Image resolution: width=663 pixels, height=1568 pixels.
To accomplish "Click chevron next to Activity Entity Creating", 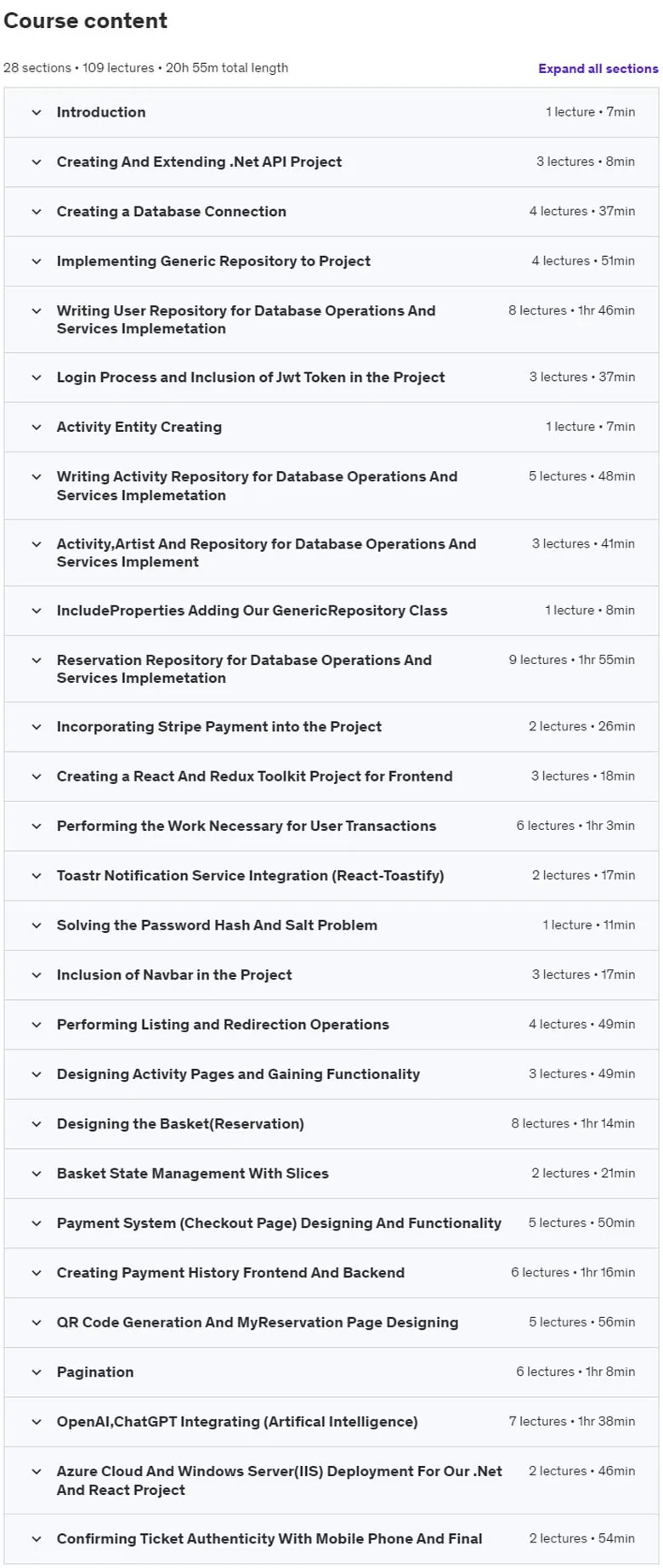I will pos(37,427).
